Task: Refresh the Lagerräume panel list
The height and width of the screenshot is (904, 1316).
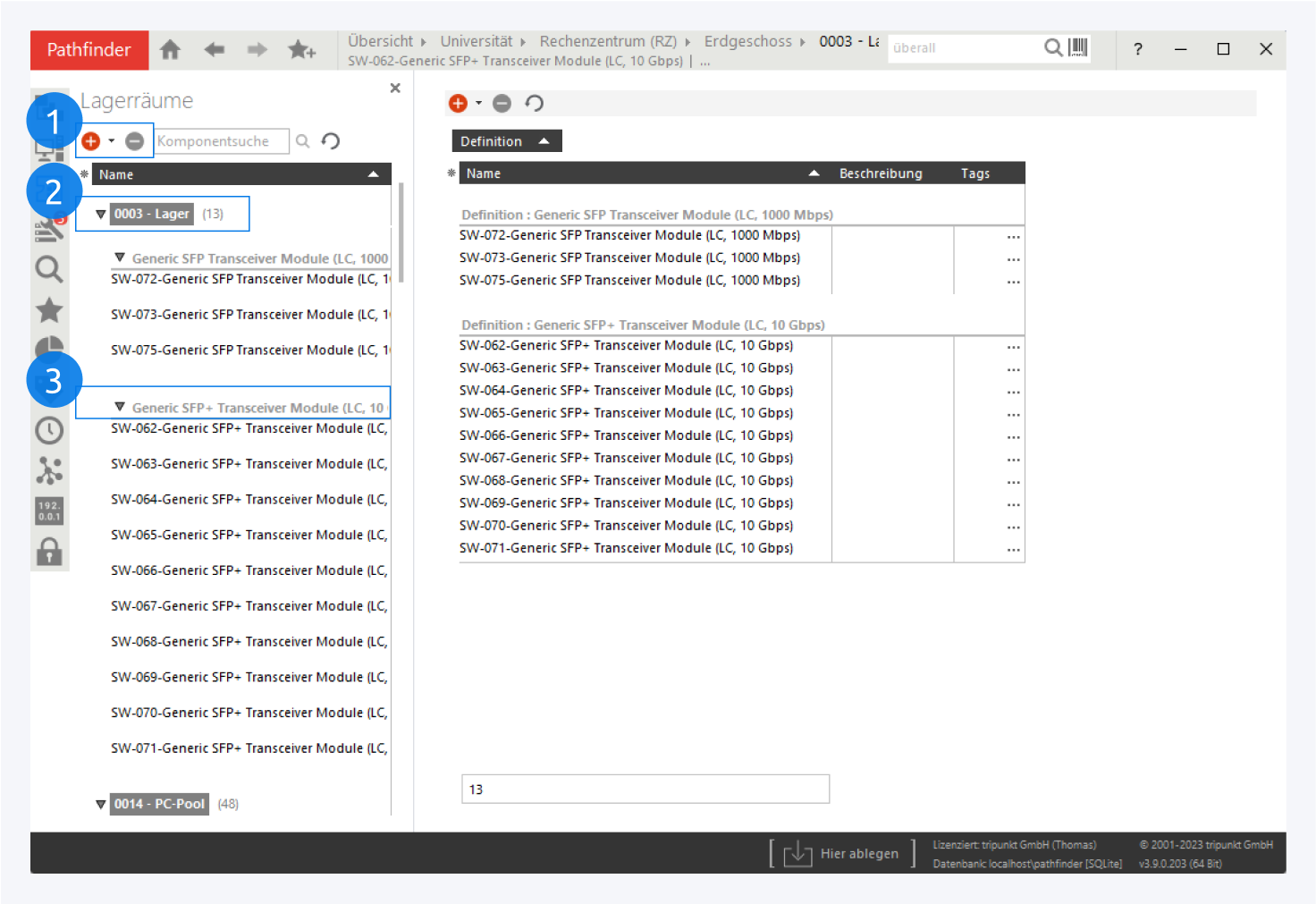Action: click(x=331, y=141)
